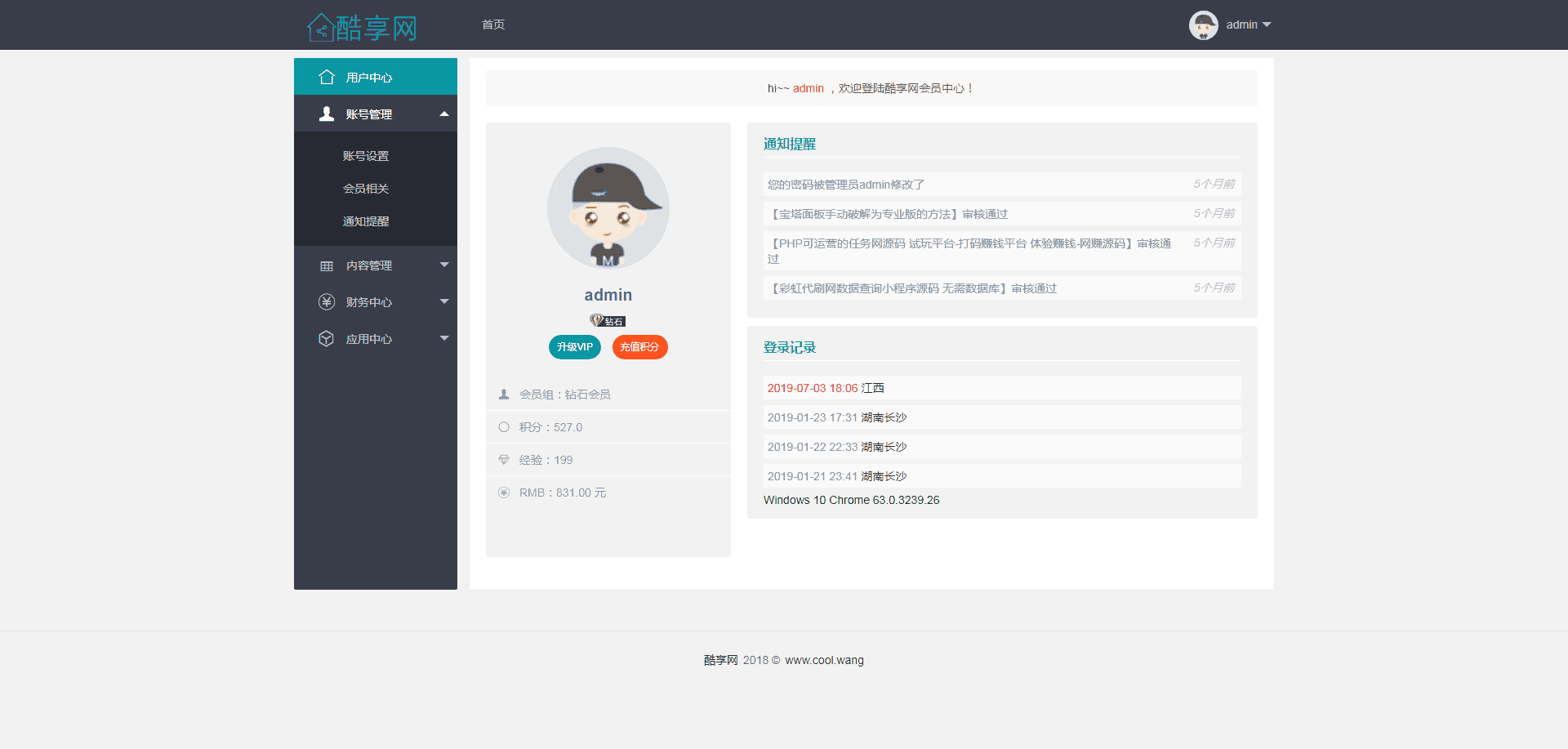Viewport: 1568px width, 749px height.
Task: Select the hexagon icon beside 应用中心
Action: 326,338
